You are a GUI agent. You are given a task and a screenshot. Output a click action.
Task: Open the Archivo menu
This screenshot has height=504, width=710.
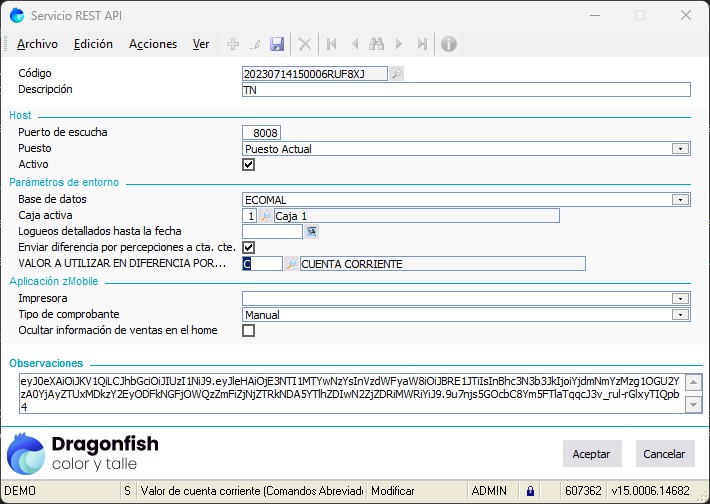[37, 44]
